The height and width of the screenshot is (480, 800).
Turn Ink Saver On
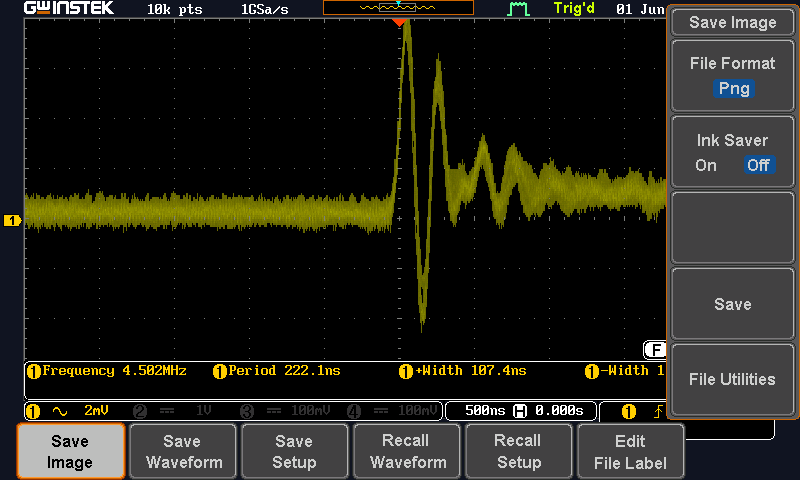706,165
